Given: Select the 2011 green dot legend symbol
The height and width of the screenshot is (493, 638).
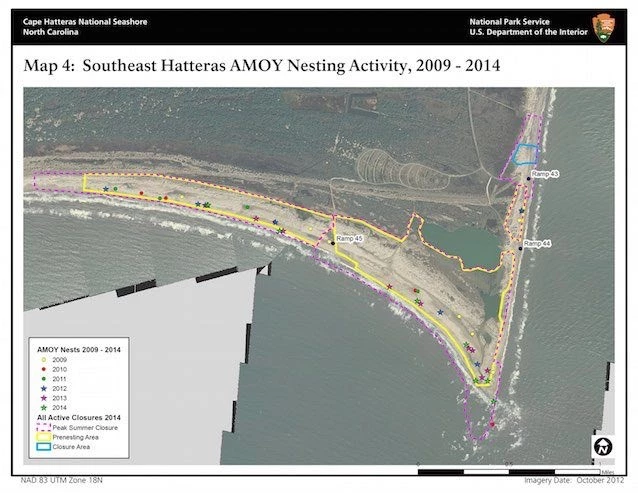Looking at the screenshot, I should click(43, 381).
